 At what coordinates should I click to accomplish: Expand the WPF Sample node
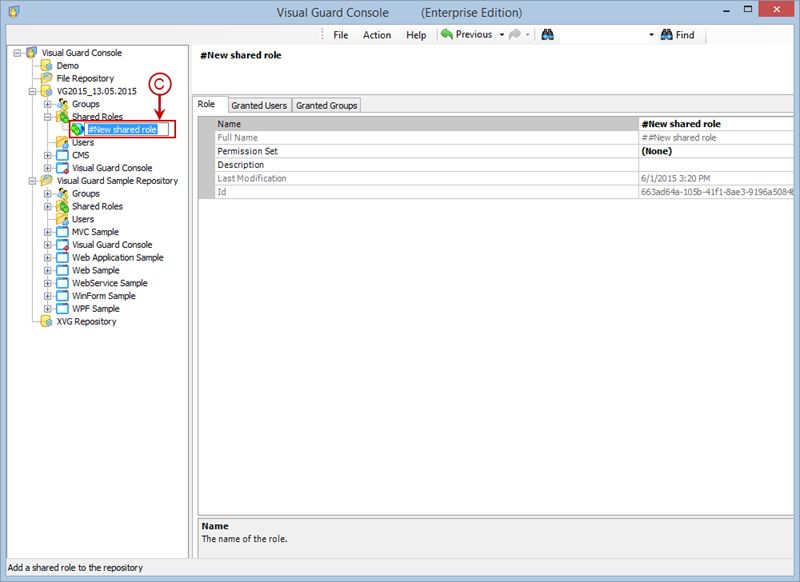47,309
